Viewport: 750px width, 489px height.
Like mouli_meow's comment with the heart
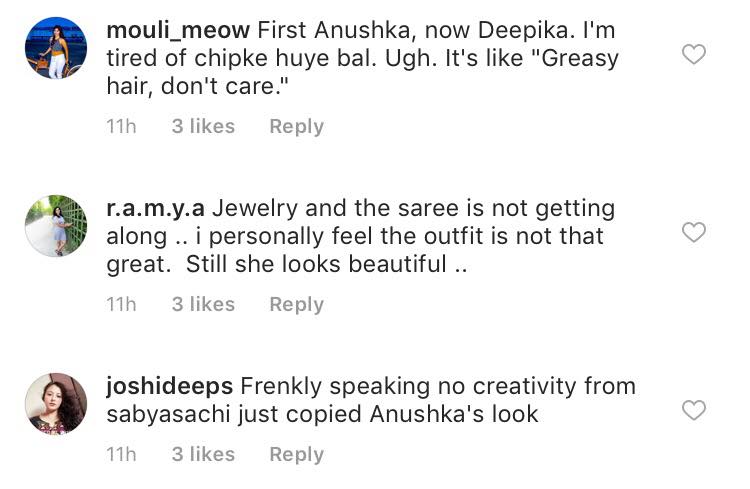pyautogui.click(x=693, y=55)
